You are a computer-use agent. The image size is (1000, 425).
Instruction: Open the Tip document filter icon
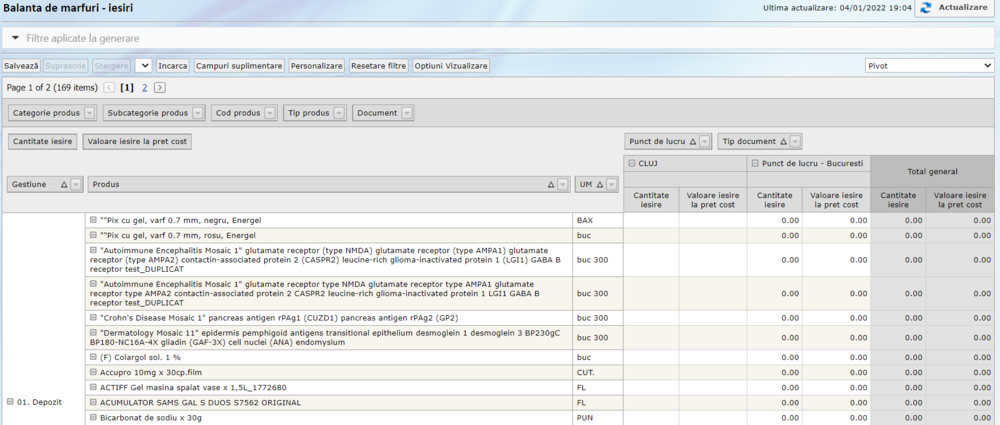pos(793,142)
